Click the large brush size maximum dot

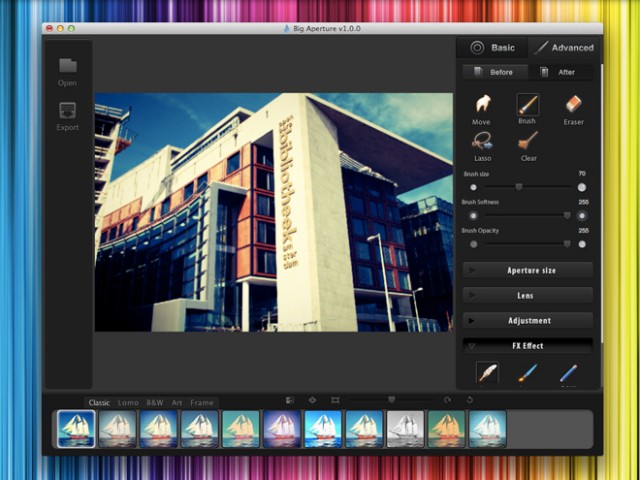click(582, 187)
